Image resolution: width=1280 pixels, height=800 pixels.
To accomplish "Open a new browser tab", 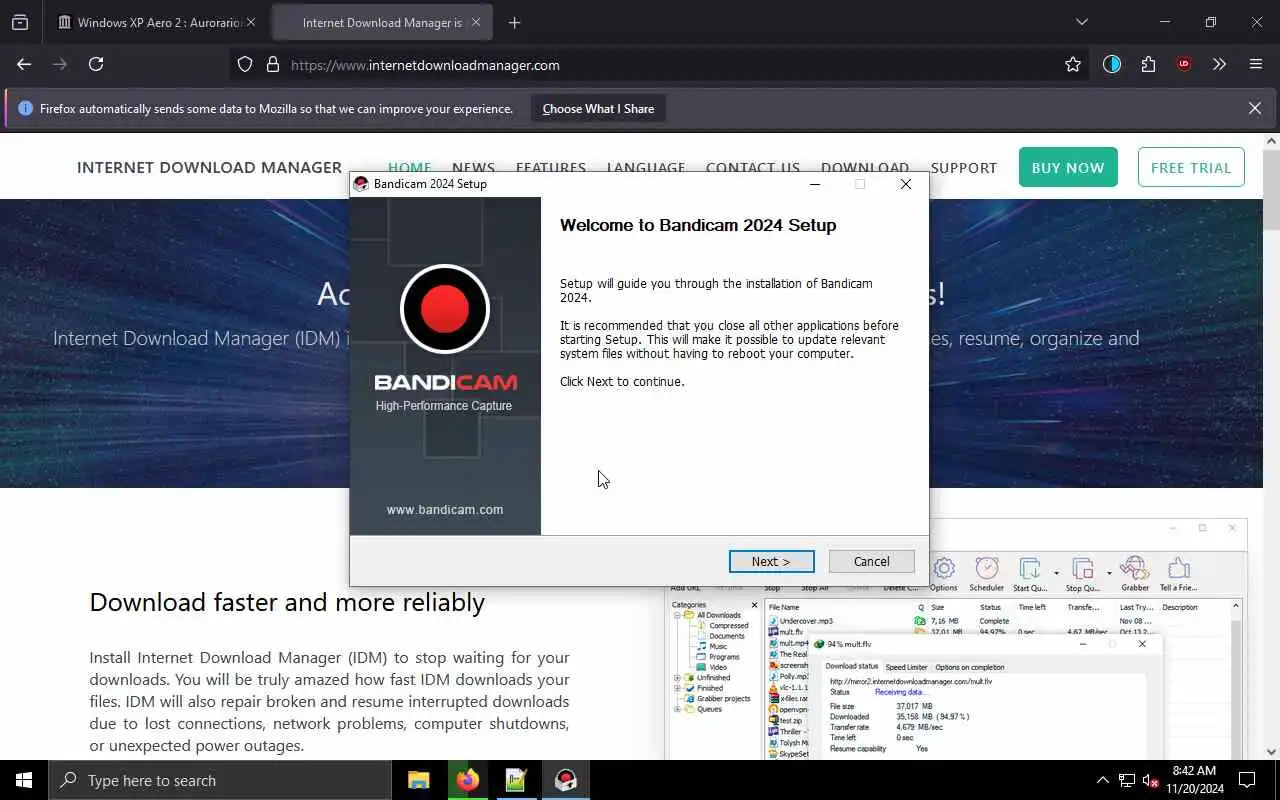I will tap(514, 22).
